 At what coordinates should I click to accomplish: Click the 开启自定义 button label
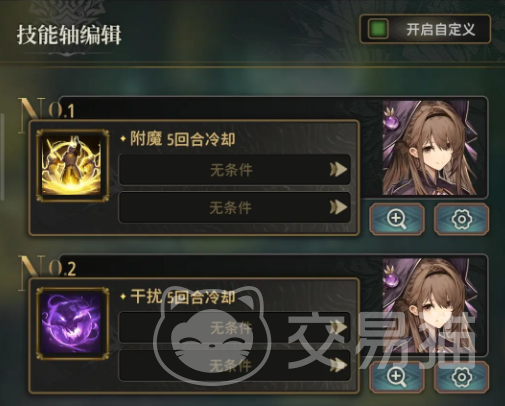440,30
